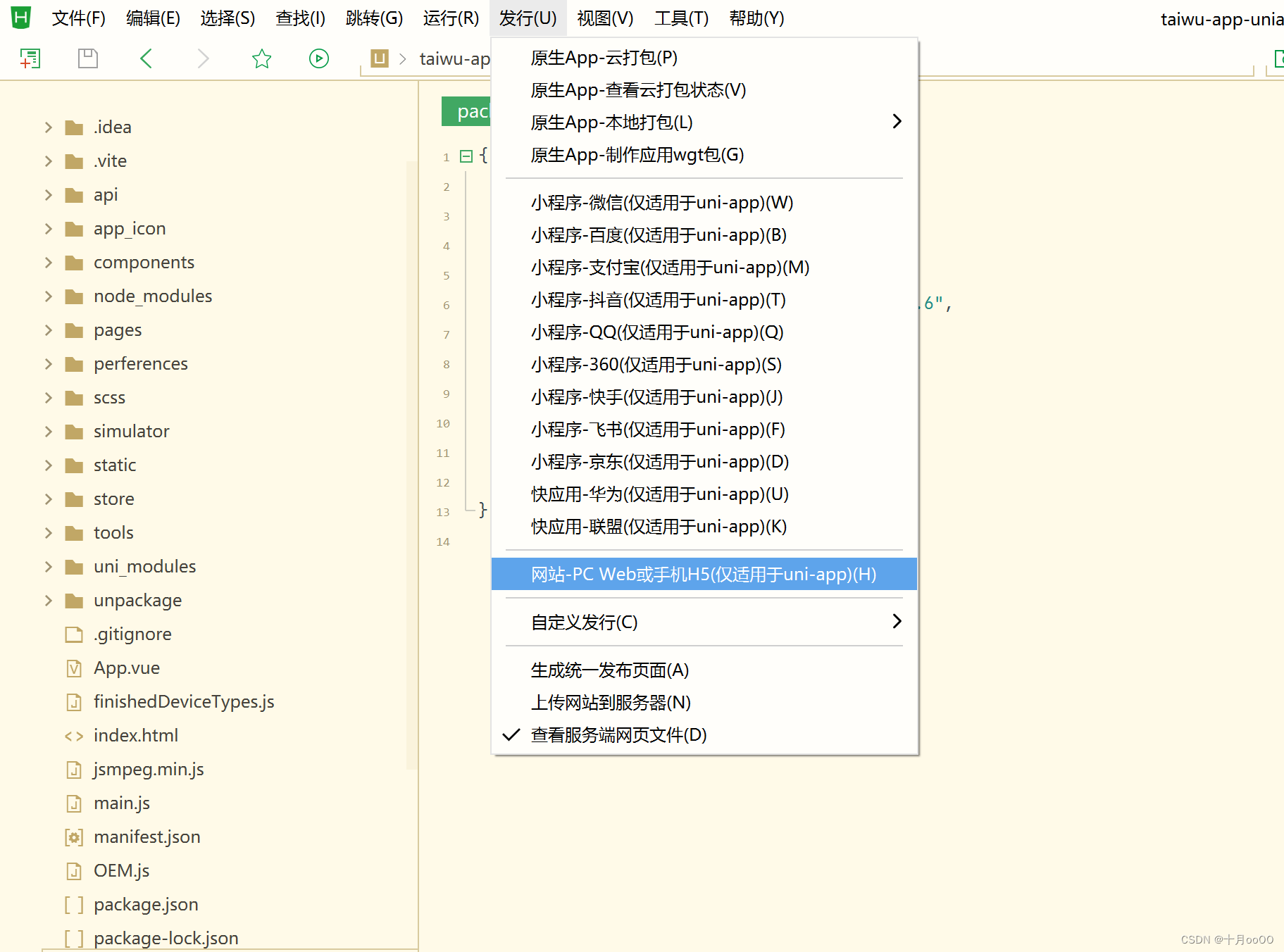Select the scss folder row
Viewport: 1284px width, 952px height.
[209, 398]
